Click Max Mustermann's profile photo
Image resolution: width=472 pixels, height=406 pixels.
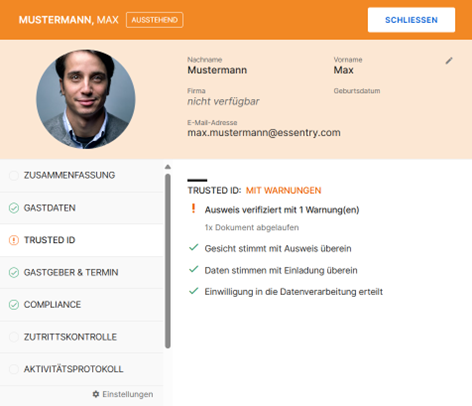tap(86, 99)
